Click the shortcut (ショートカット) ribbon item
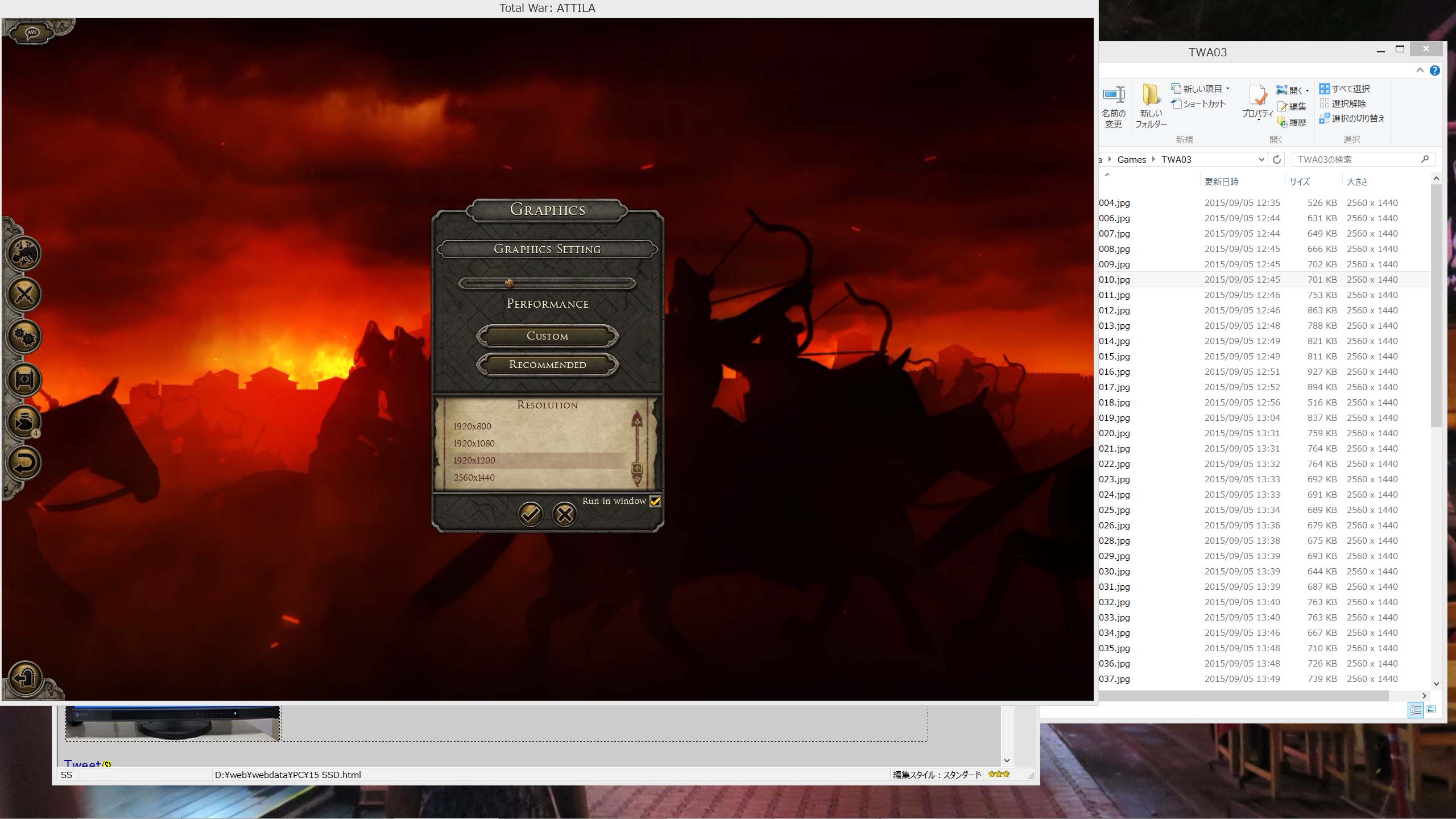1456x819 pixels. [1198, 104]
